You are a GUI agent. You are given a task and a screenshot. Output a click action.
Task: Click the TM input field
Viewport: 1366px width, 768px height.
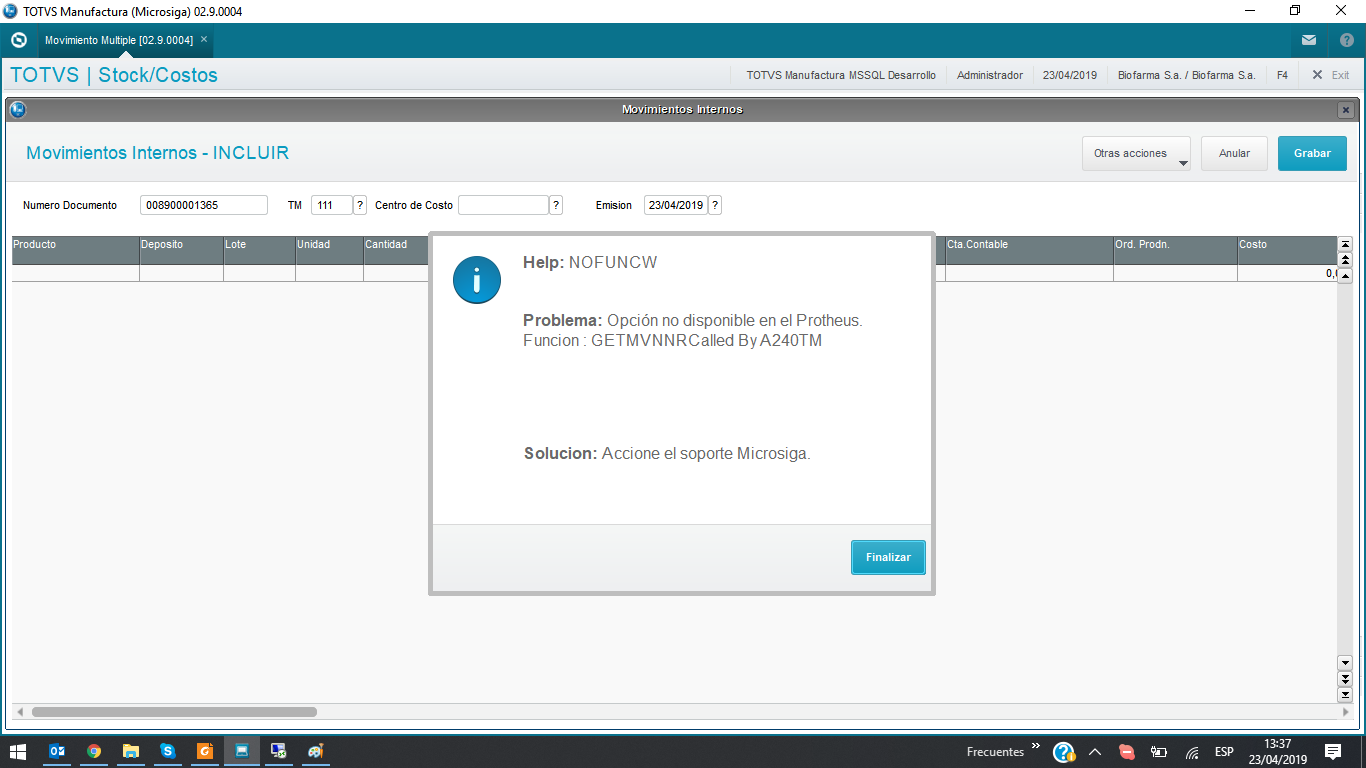click(x=332, y=205)
